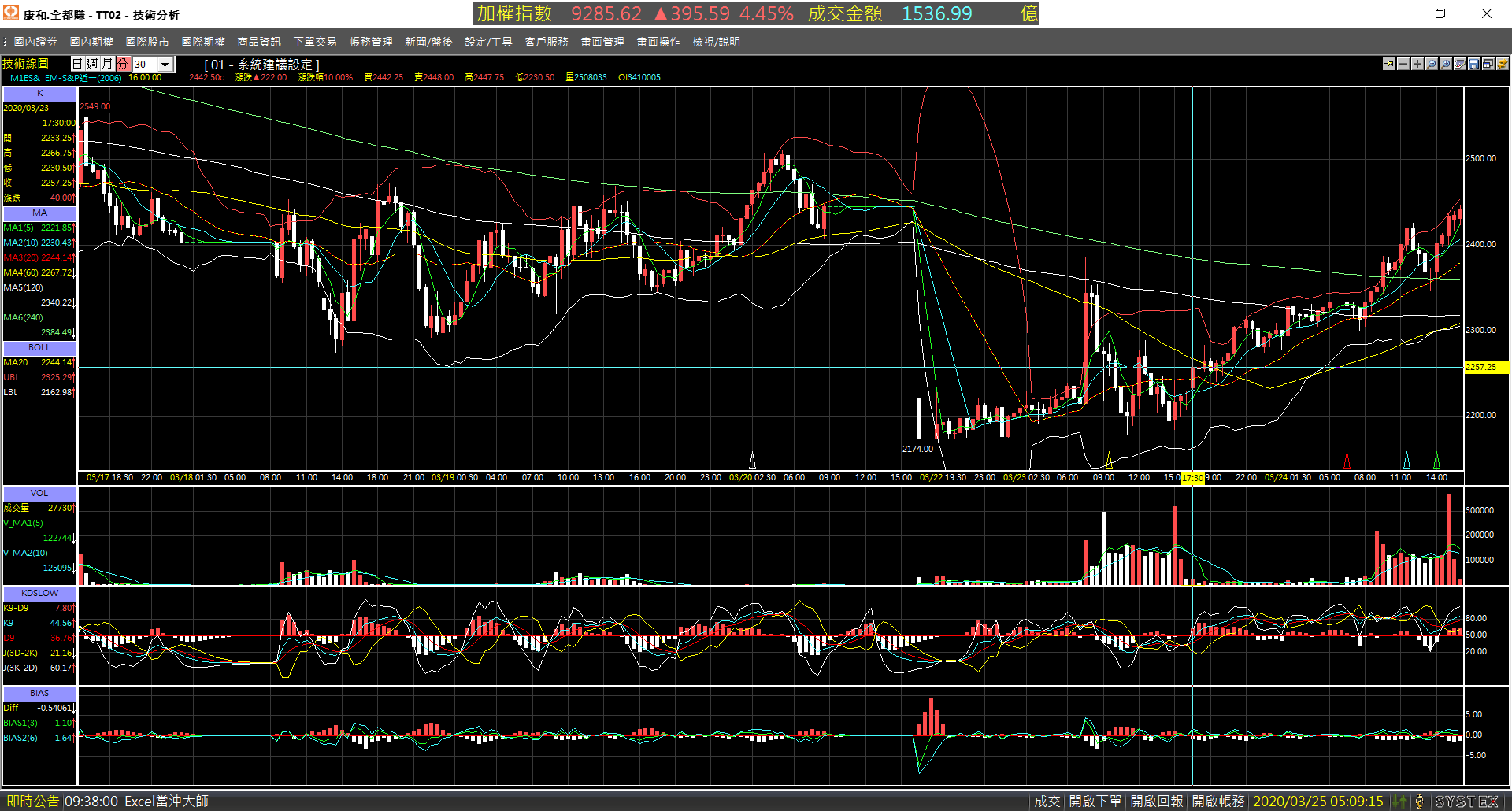Click the 成交 status bar button
This screenshot has width=1512, height=811.
pos(1047,802)
